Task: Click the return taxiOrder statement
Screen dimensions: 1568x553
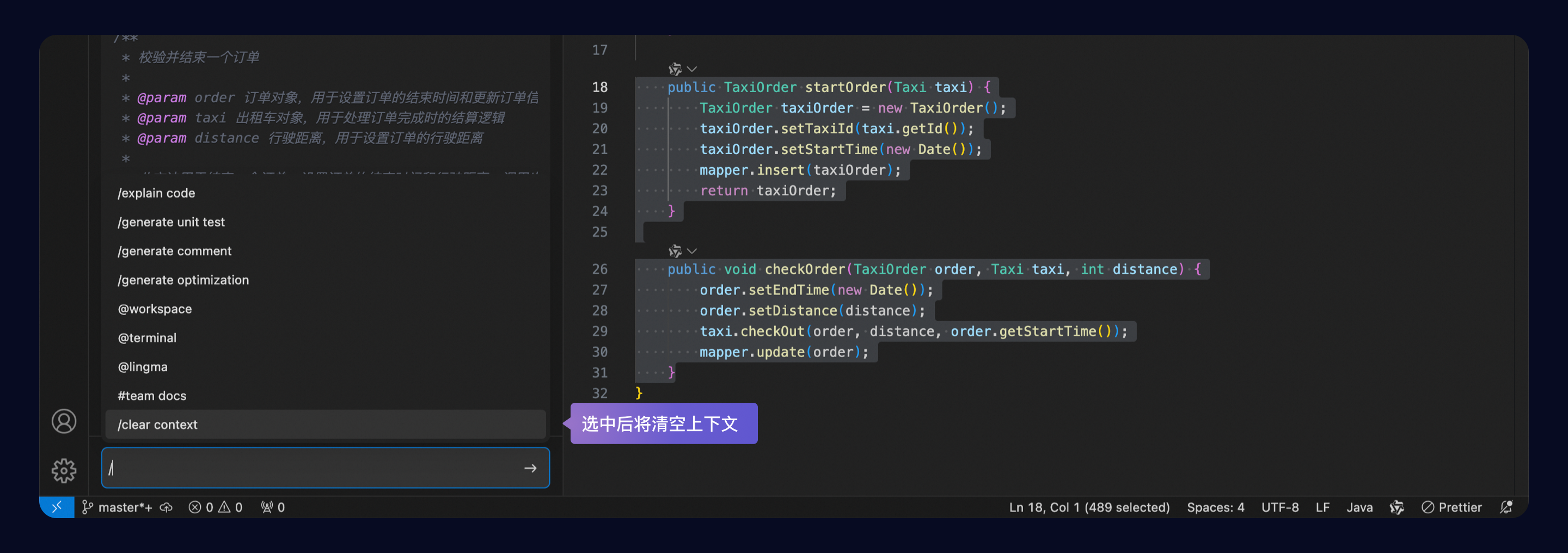Action: 768,191
